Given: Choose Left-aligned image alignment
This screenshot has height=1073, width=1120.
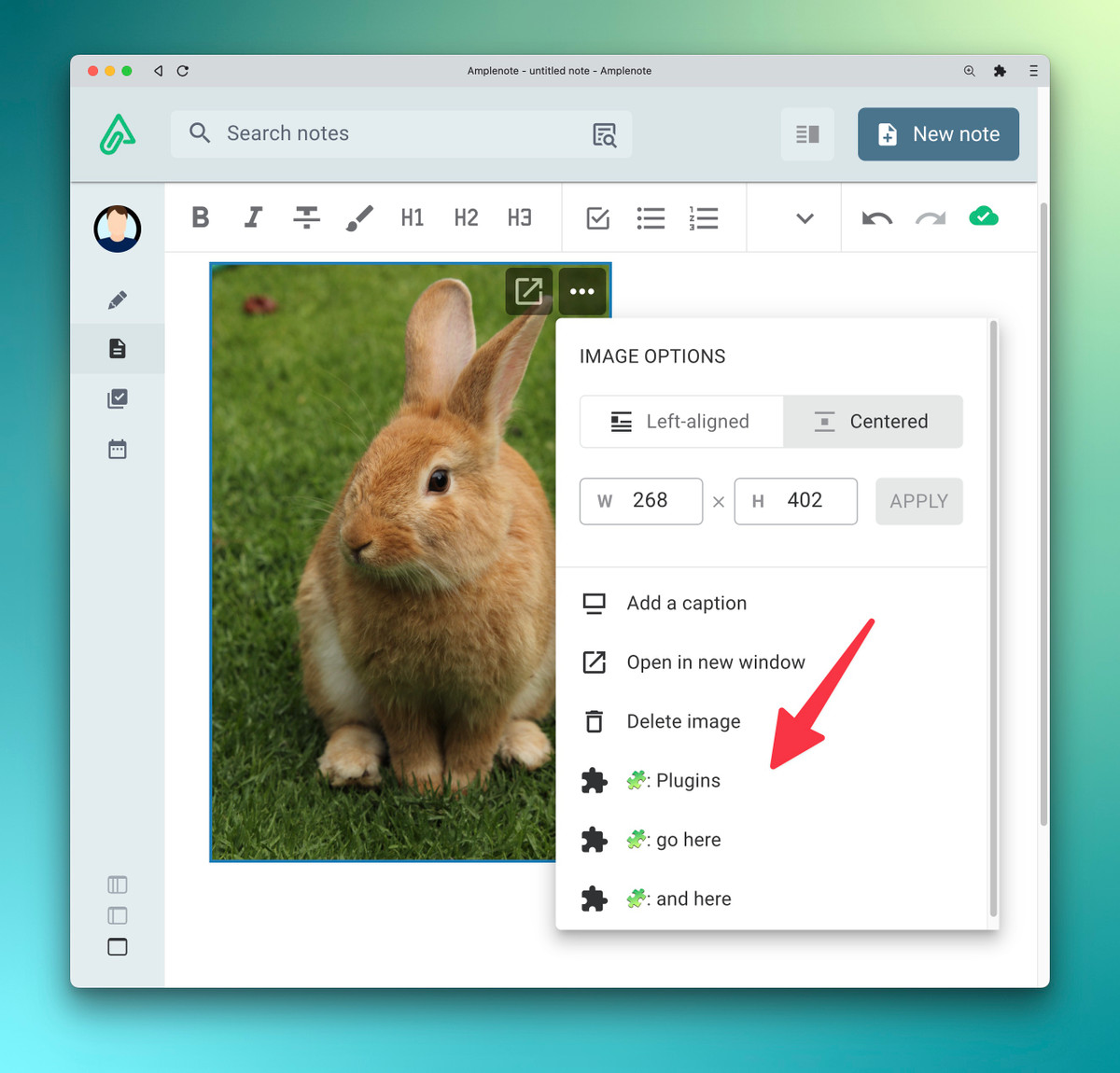Looking at the screenshot, I should [681, 422].
